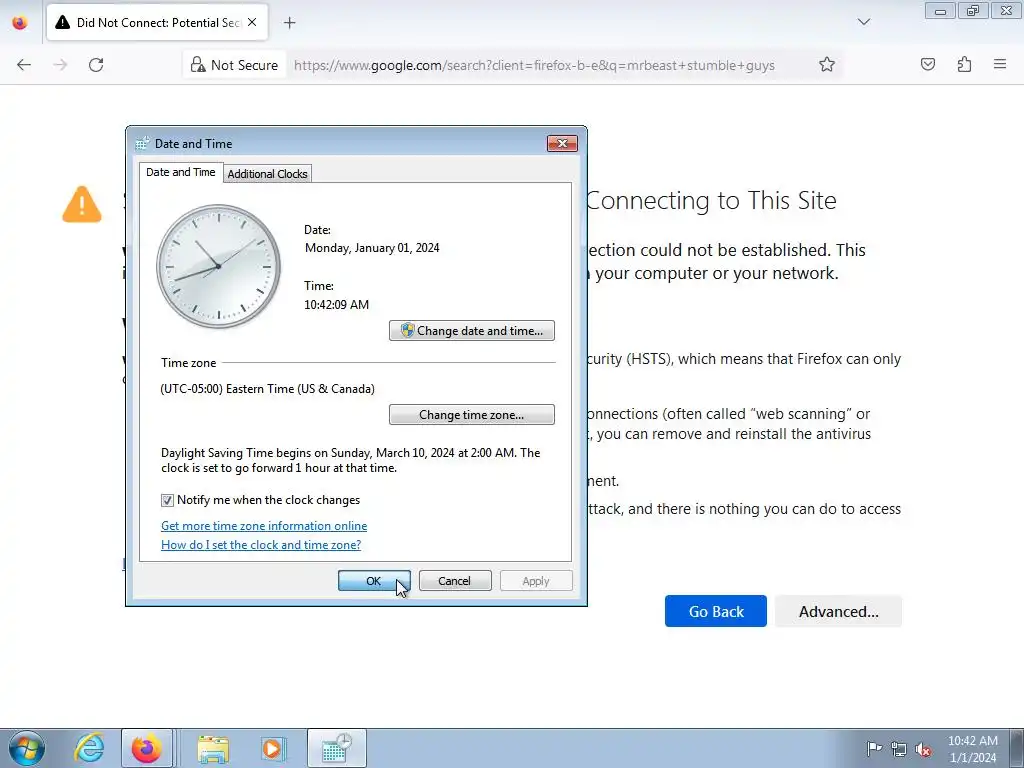Open a new tab with the plus button

pos(289,23)
